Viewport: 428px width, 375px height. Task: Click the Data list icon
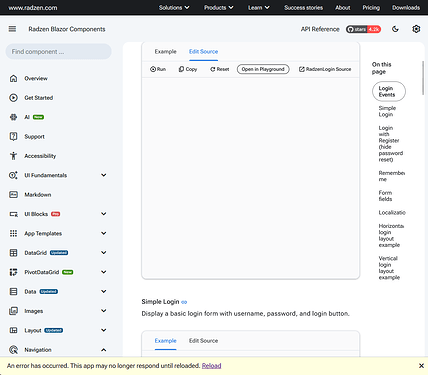[x=13, y=291]
